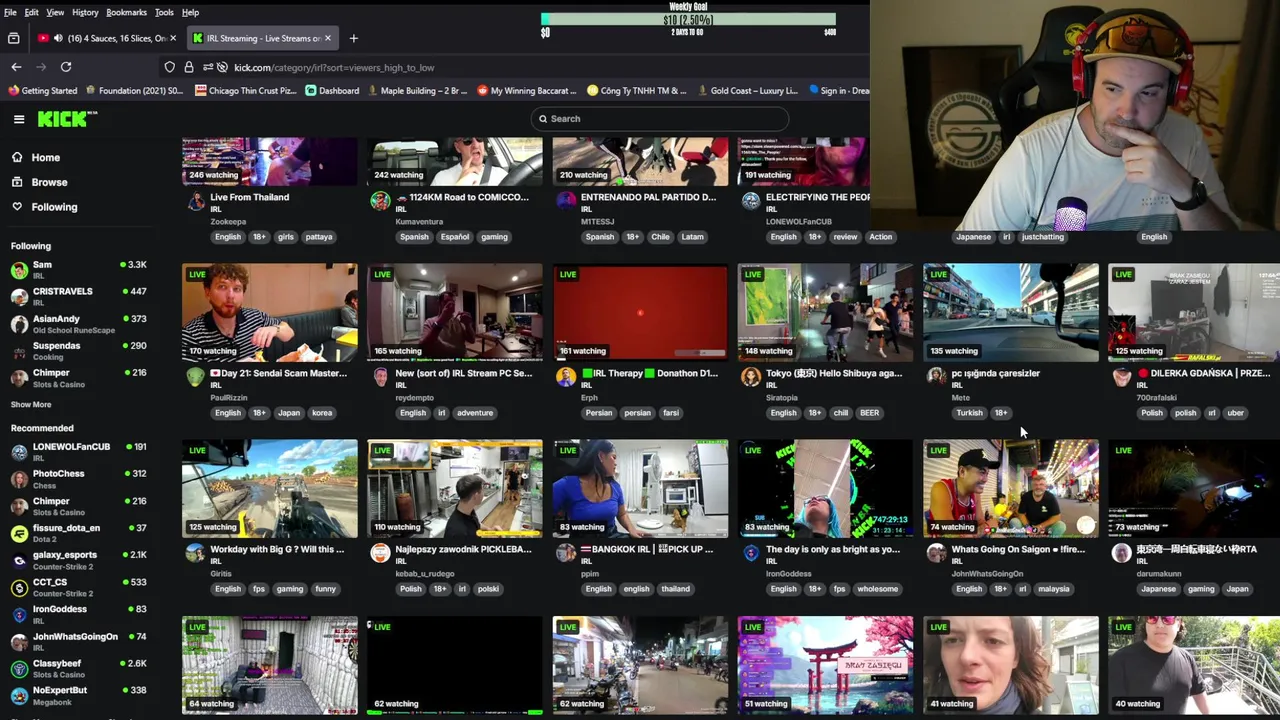Image resolution: width=1280 pixels, height=720 pixels.
Task: Open the Dashboard bookmark
Action: [332, 91]
